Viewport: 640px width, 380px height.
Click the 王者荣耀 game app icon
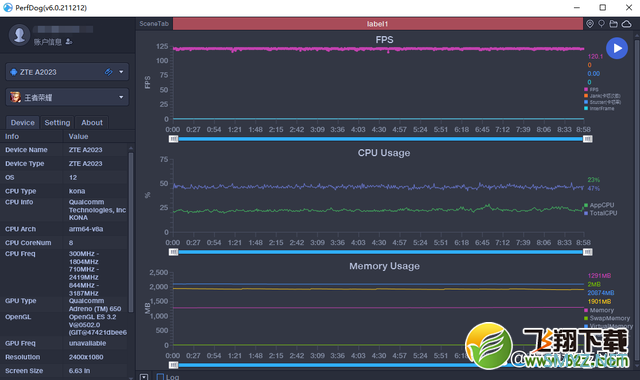16,97
